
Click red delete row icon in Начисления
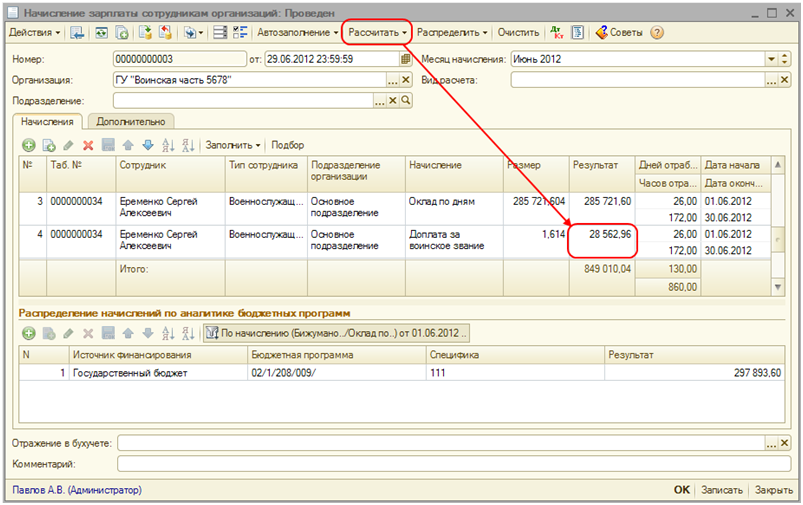click(x=88, y=145)
